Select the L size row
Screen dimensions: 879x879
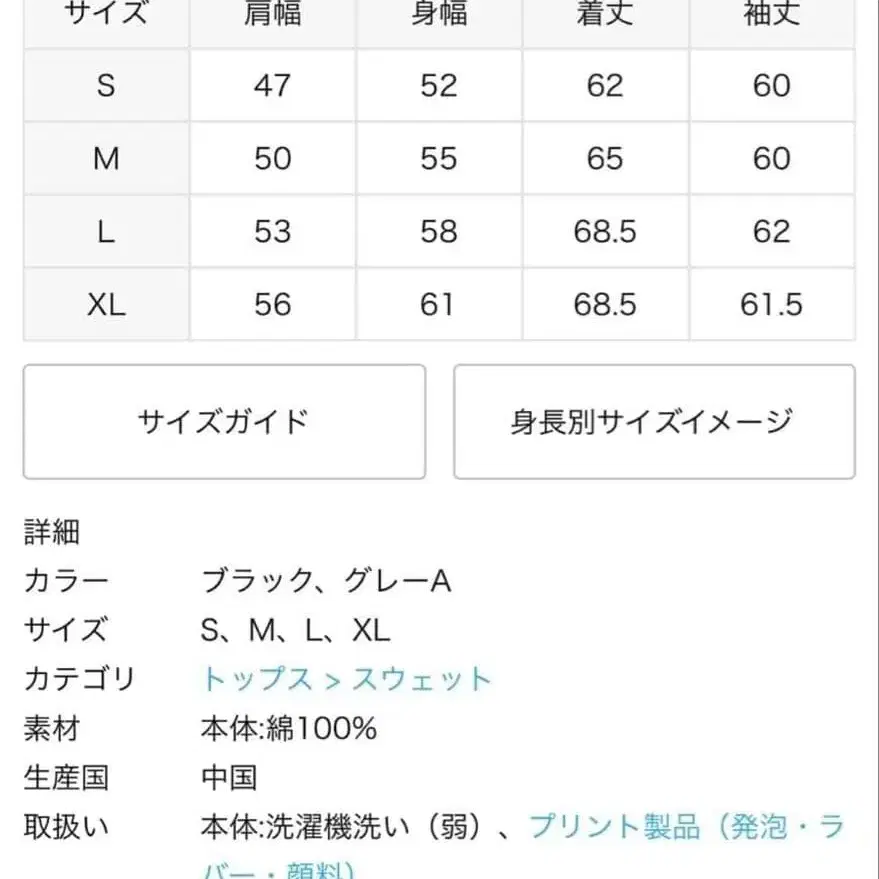105,231
